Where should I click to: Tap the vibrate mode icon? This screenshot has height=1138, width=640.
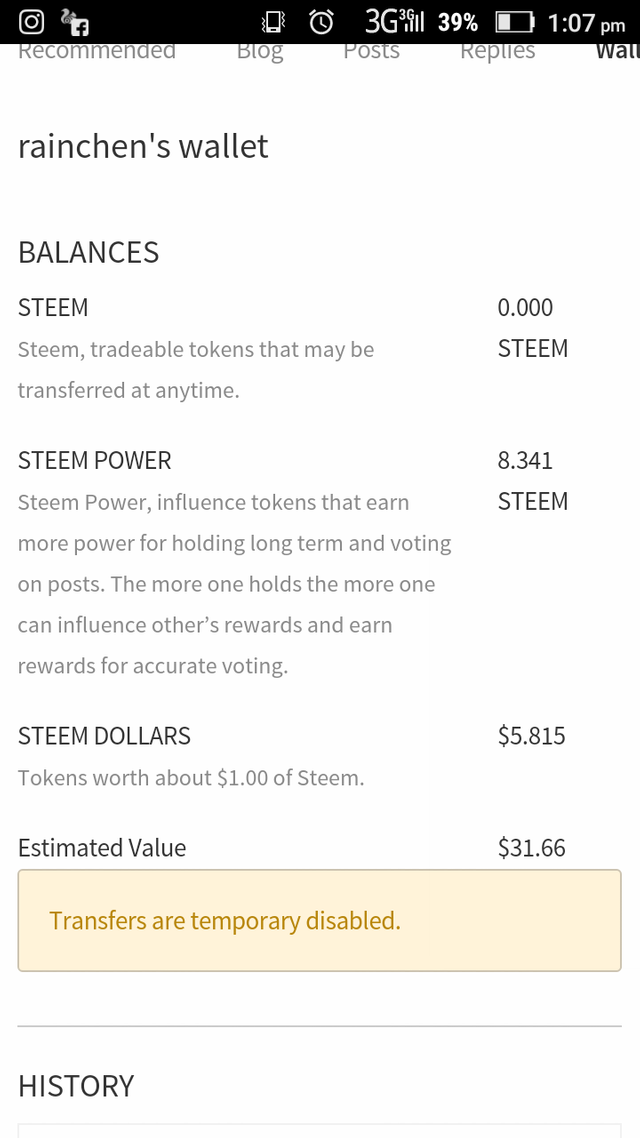click(x=272, y=22)
